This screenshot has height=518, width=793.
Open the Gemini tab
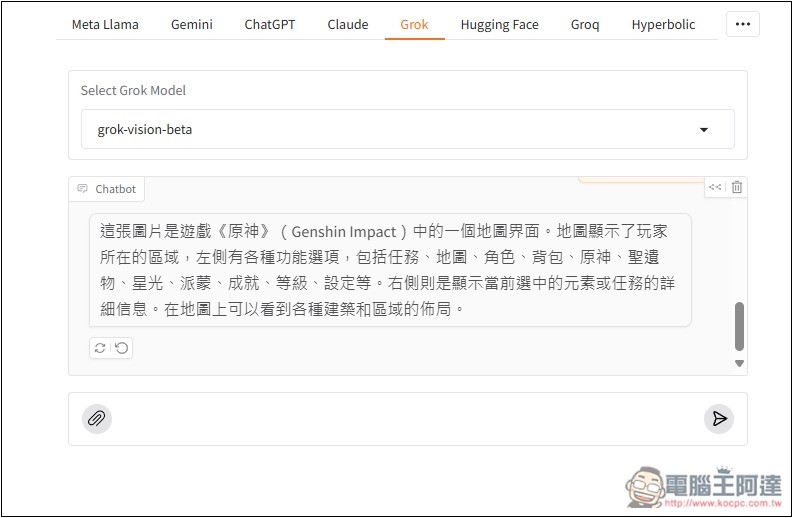click(x=191, y=24)
